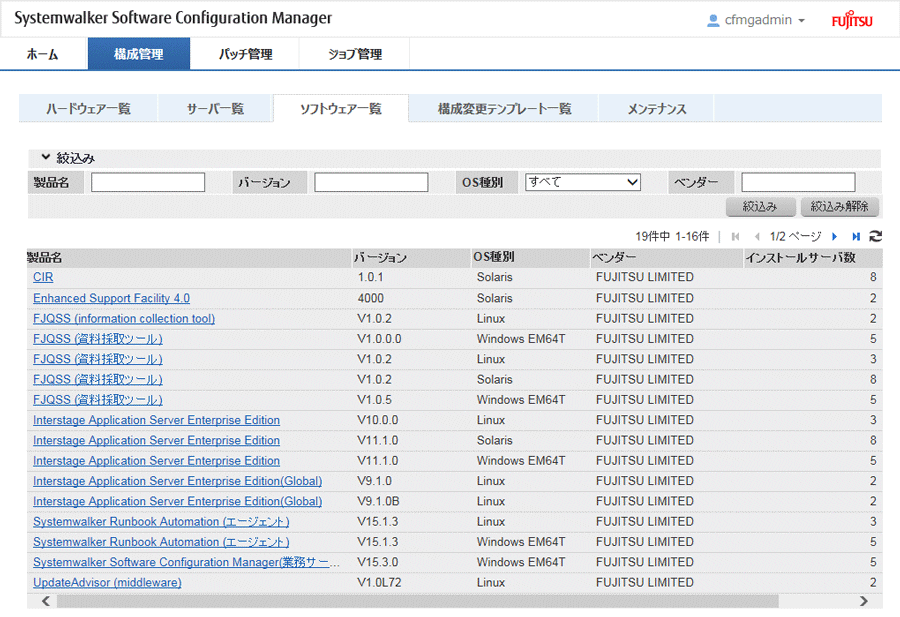Open the ジョブ管理 tab
Image resolution: width=900 pixels, height=617 pixels.
tap(355, 54)
